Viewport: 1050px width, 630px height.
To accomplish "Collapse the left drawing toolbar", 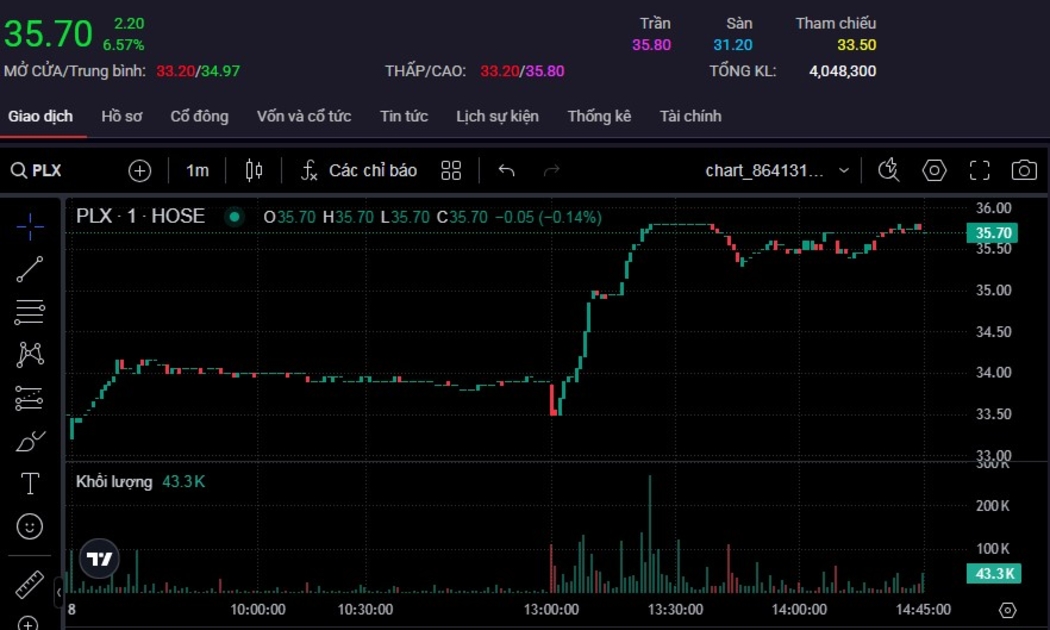I will tap(59, 592).
